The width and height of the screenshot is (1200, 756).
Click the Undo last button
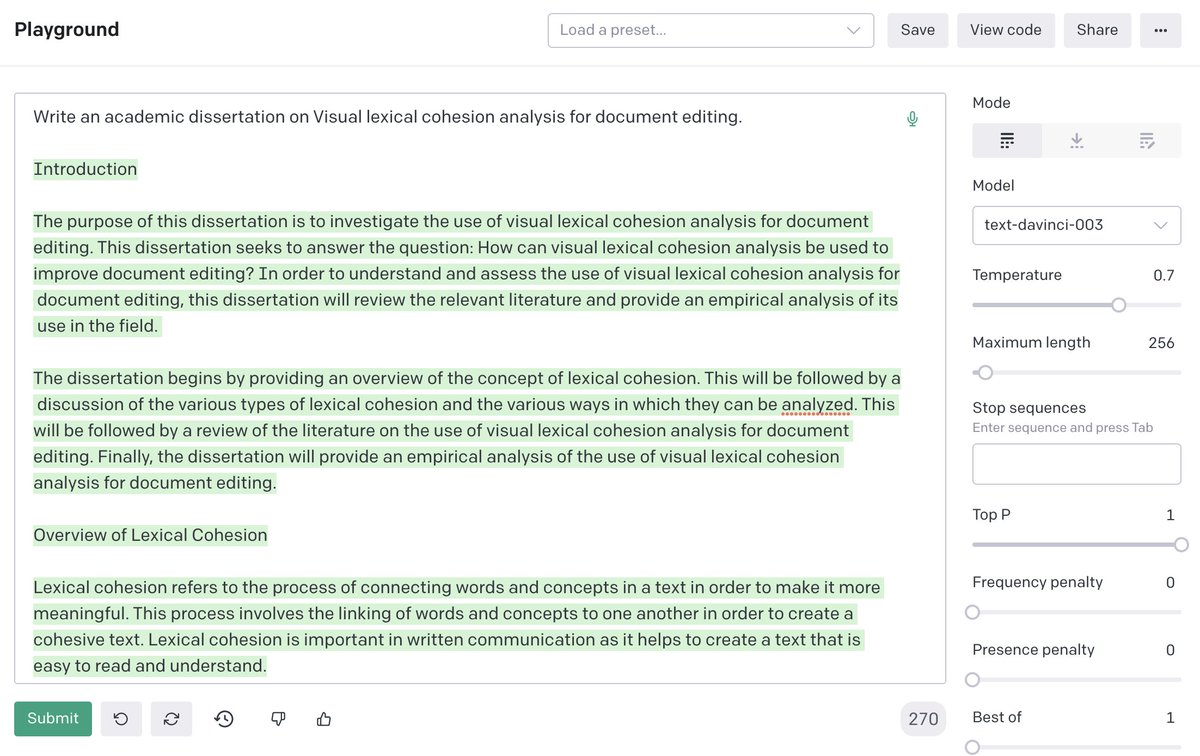tap(121, 719)
